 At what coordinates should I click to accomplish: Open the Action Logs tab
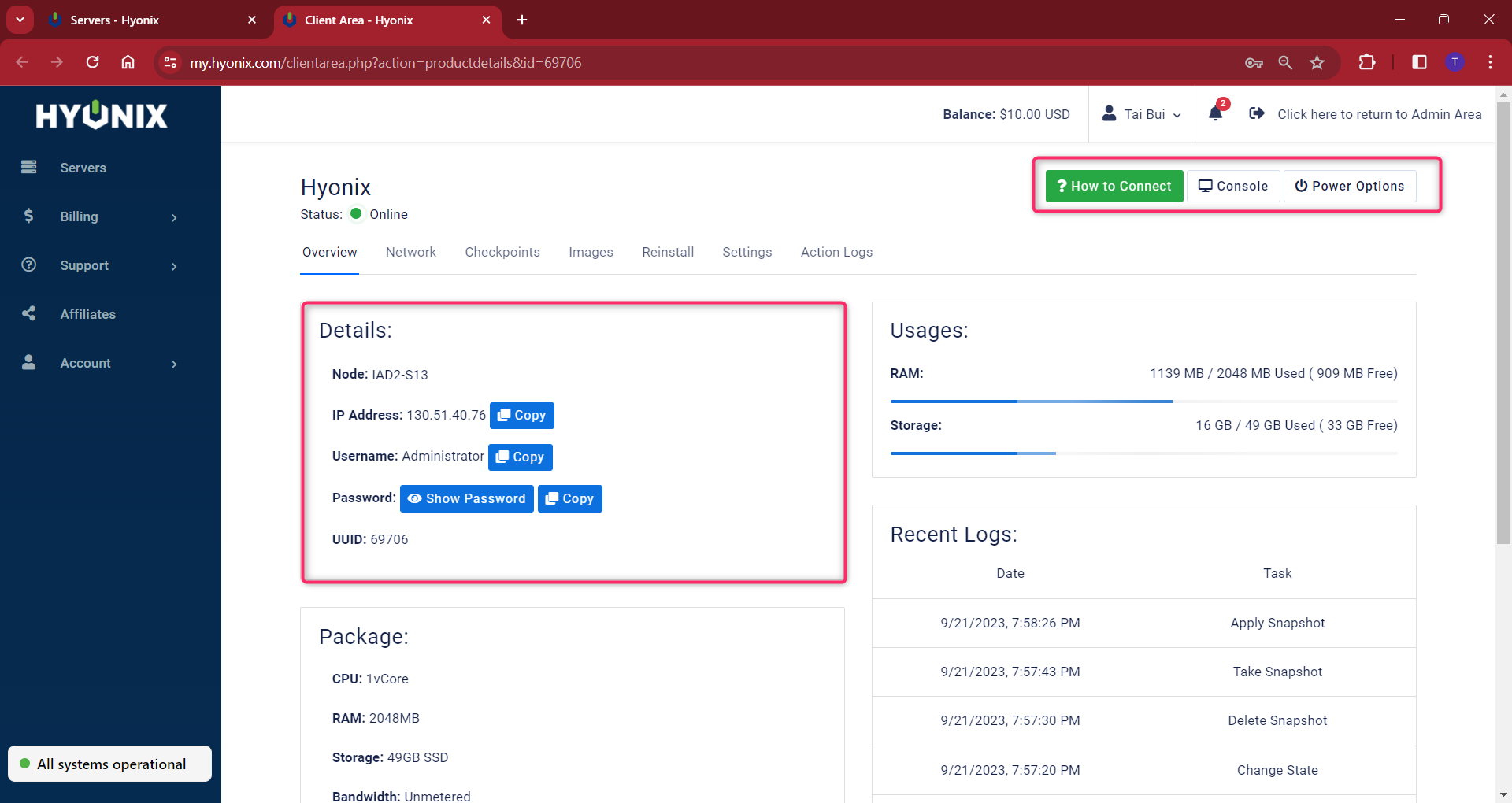pyautogui.click(x=836, y=252)
